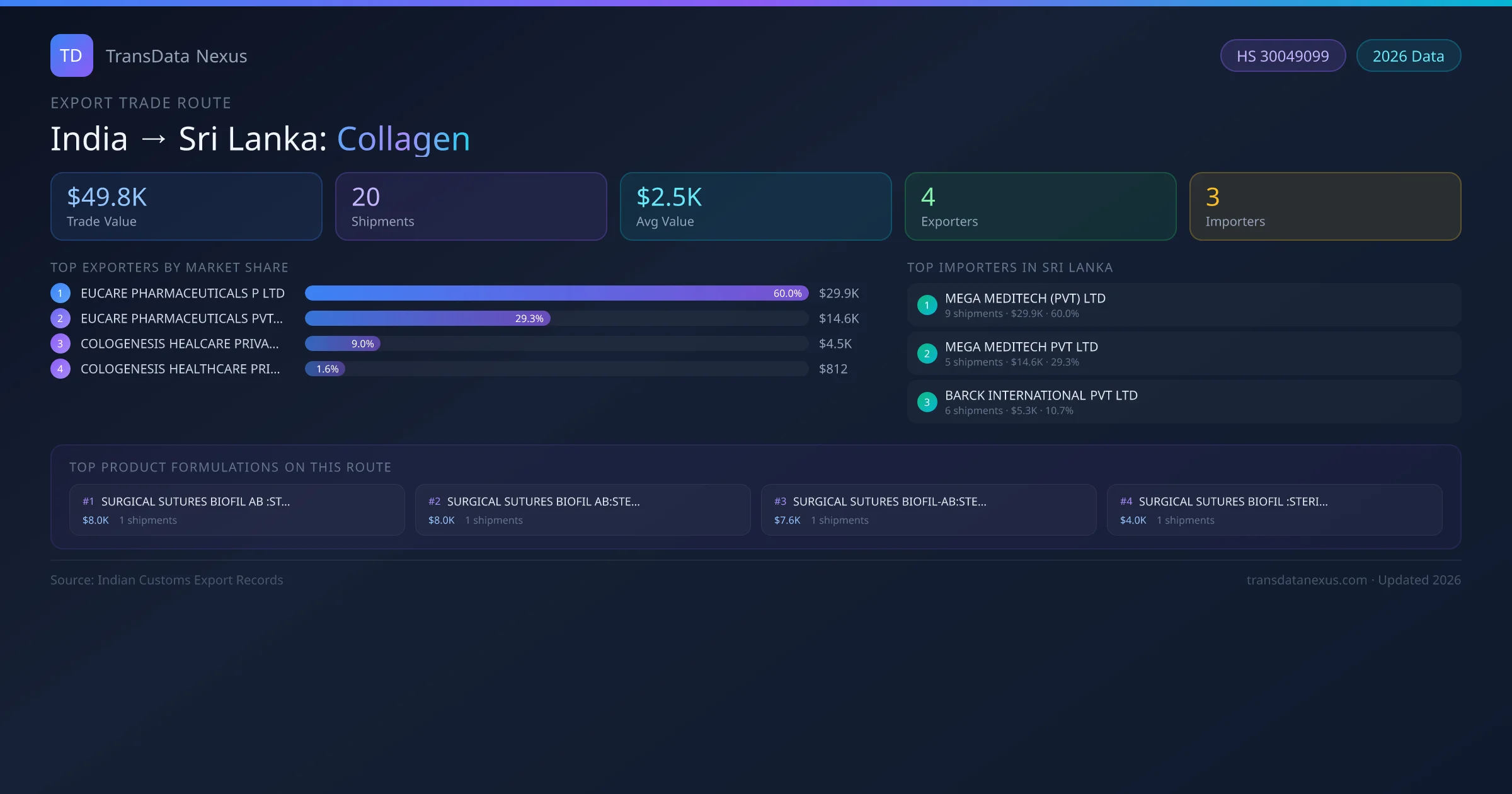Click exporter rank 3 circle badge
The image size is (1512, 794).
pos(60,343)
